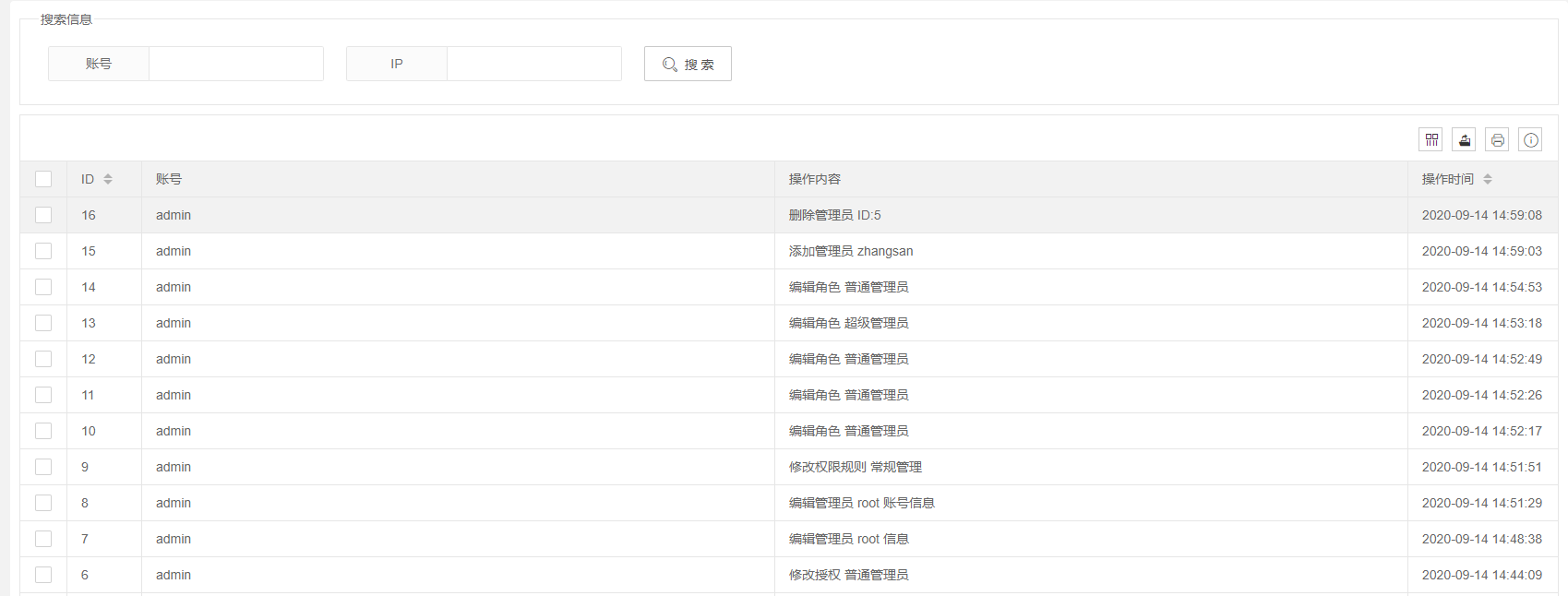Check the row with ID 13
This screenshot has width=1568, height=596.
click(x=43, y=323)
